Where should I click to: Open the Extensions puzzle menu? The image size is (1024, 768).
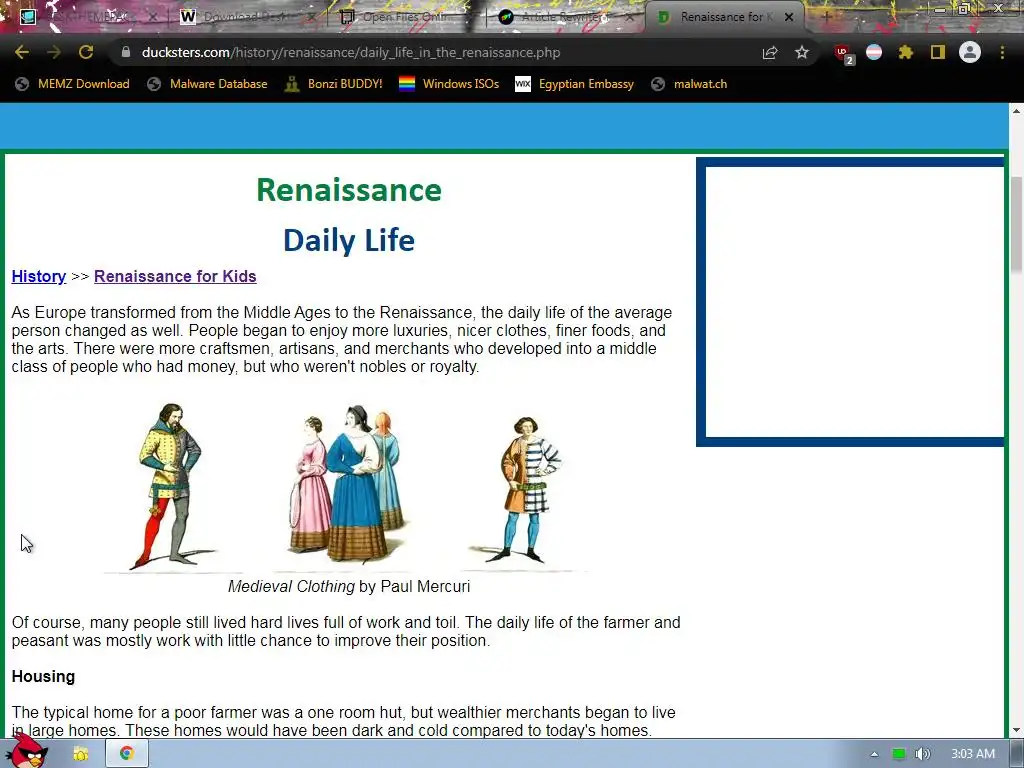[x=906, y=52]
